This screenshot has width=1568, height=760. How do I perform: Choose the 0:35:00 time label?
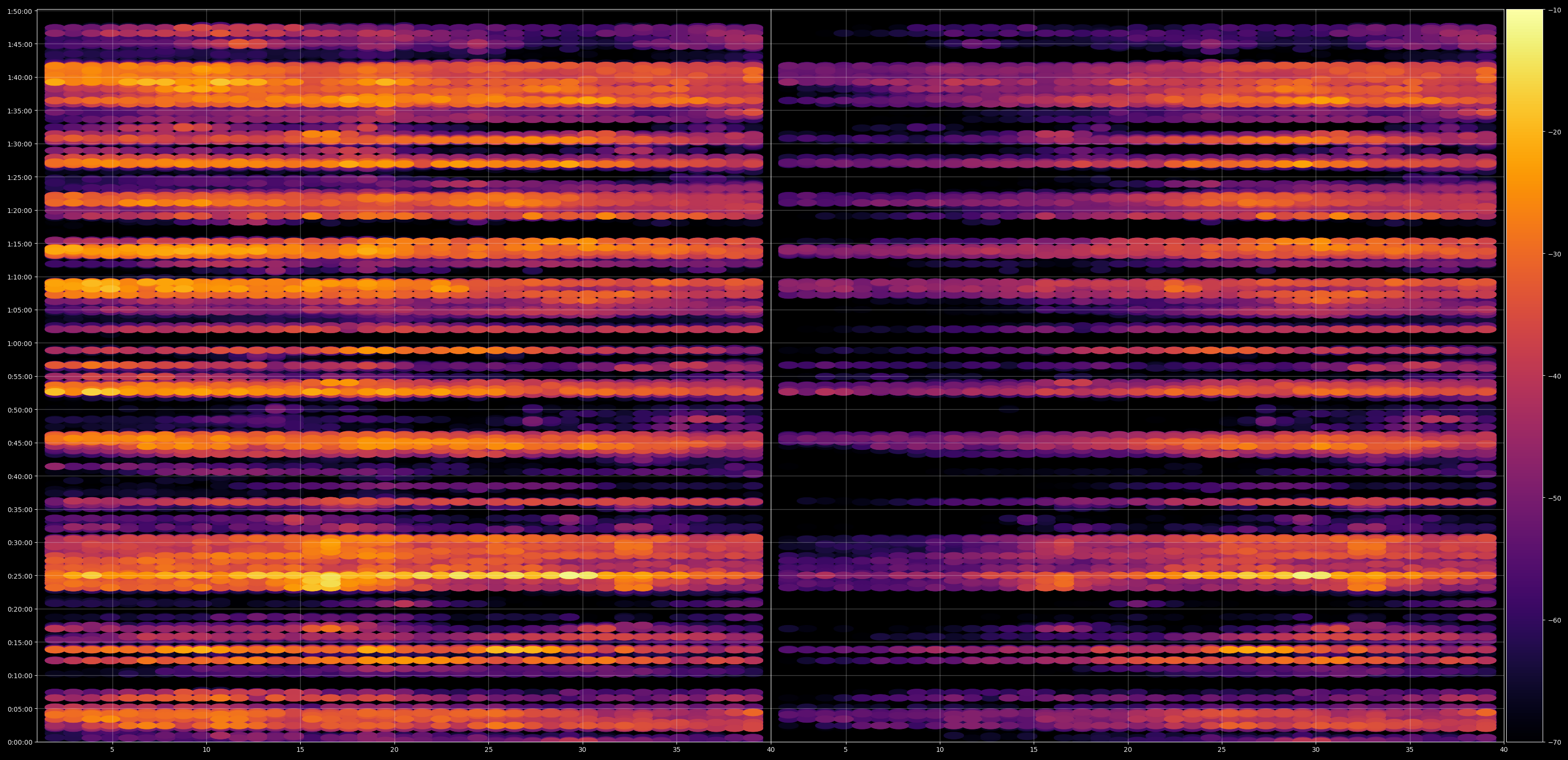(20, 509)
